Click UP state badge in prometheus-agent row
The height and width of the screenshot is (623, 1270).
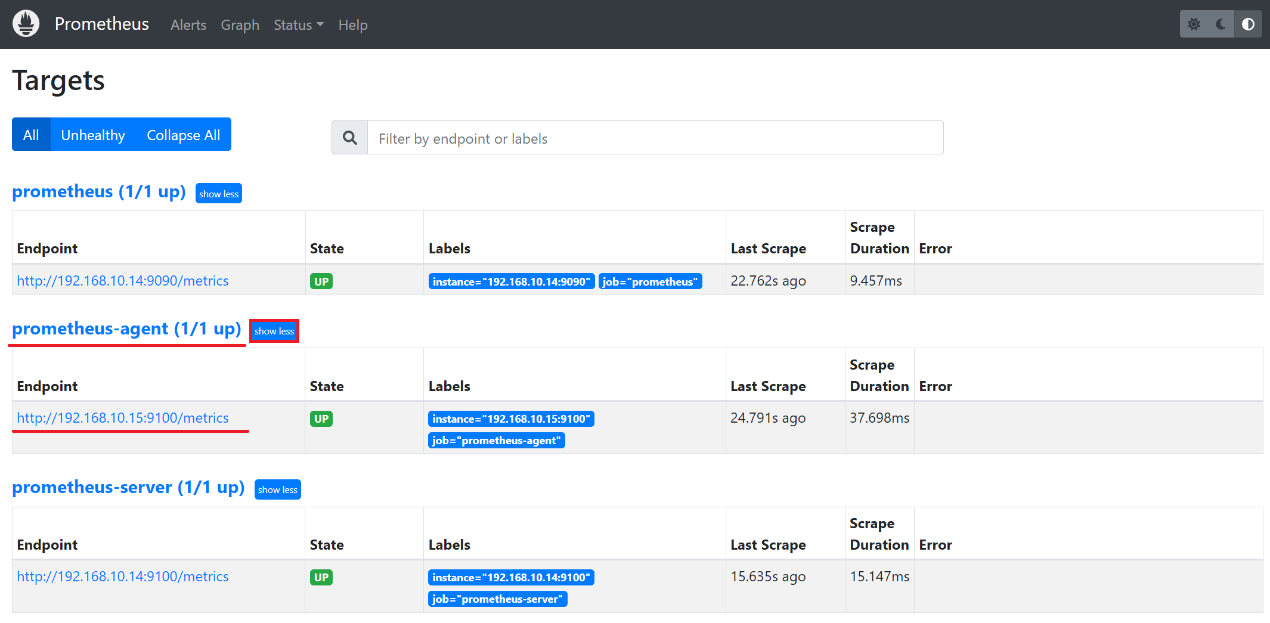coord(321,419)
